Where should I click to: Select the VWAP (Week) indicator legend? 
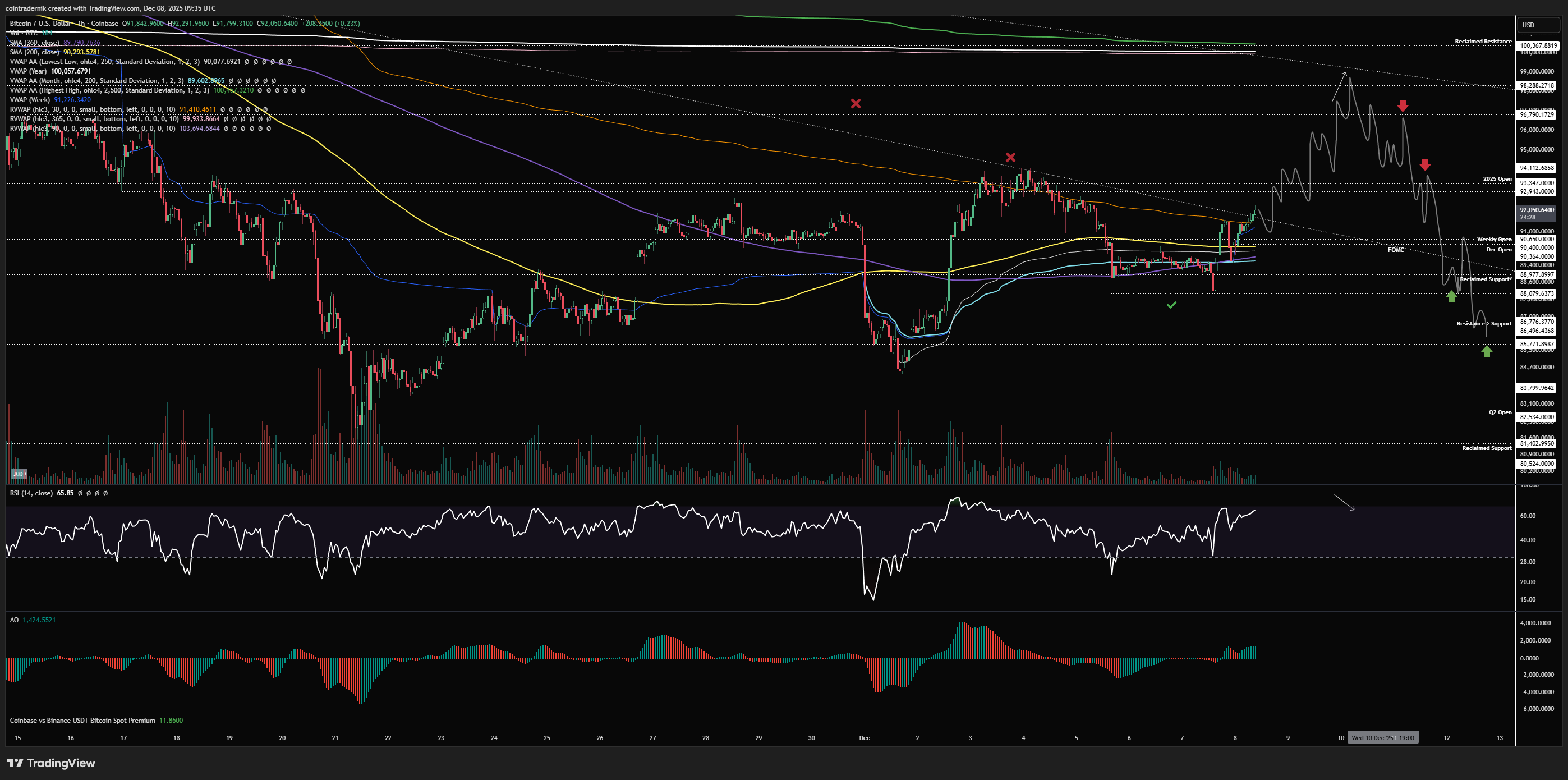30,99
